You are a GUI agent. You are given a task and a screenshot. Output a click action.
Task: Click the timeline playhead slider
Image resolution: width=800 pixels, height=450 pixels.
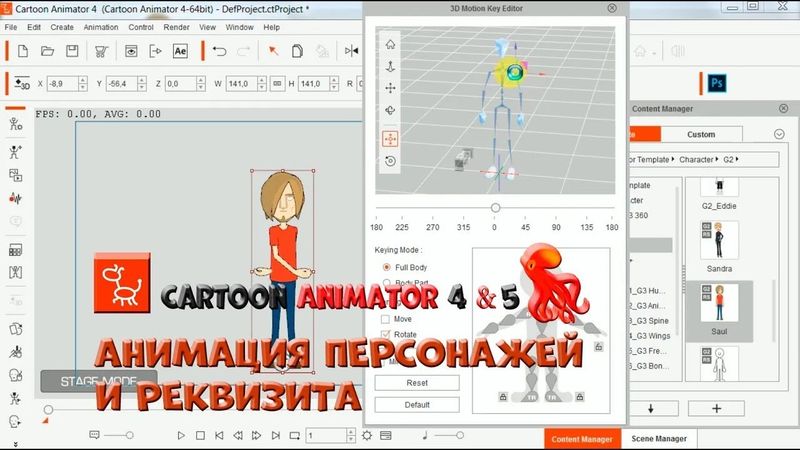(48, 409)
